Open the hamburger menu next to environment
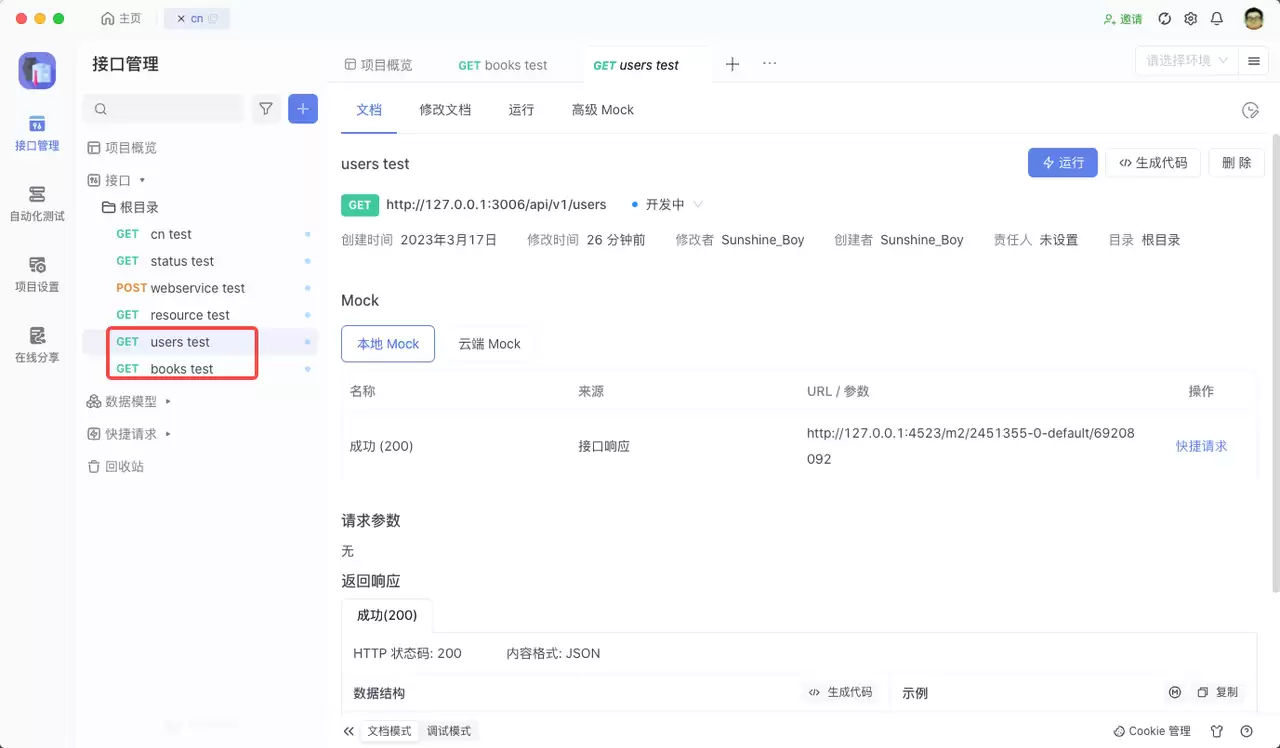The height and width of the screenshot is (748, 1280). pos(1253,61)
